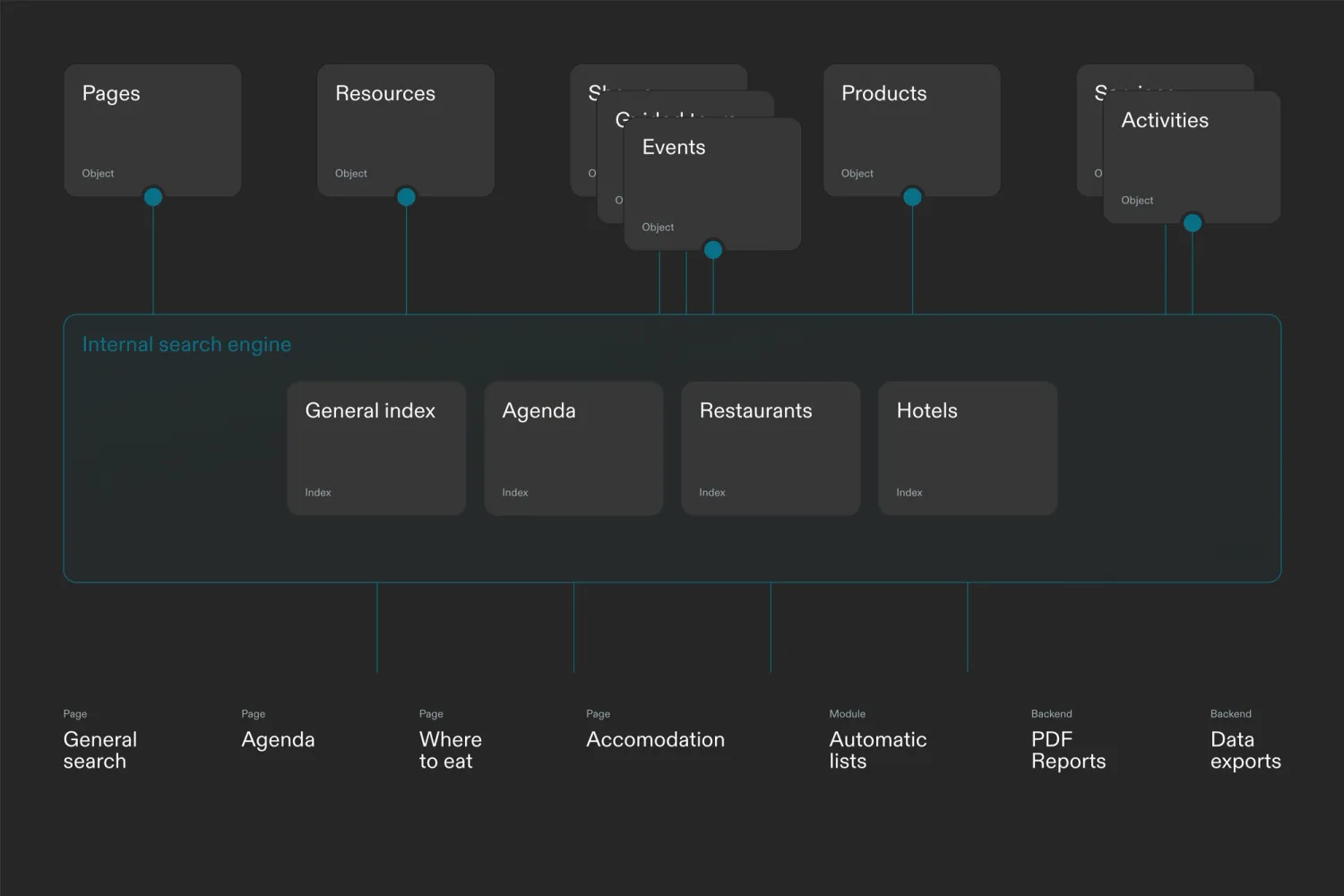Click the Accomodation page label

click(x=655, y=739)
